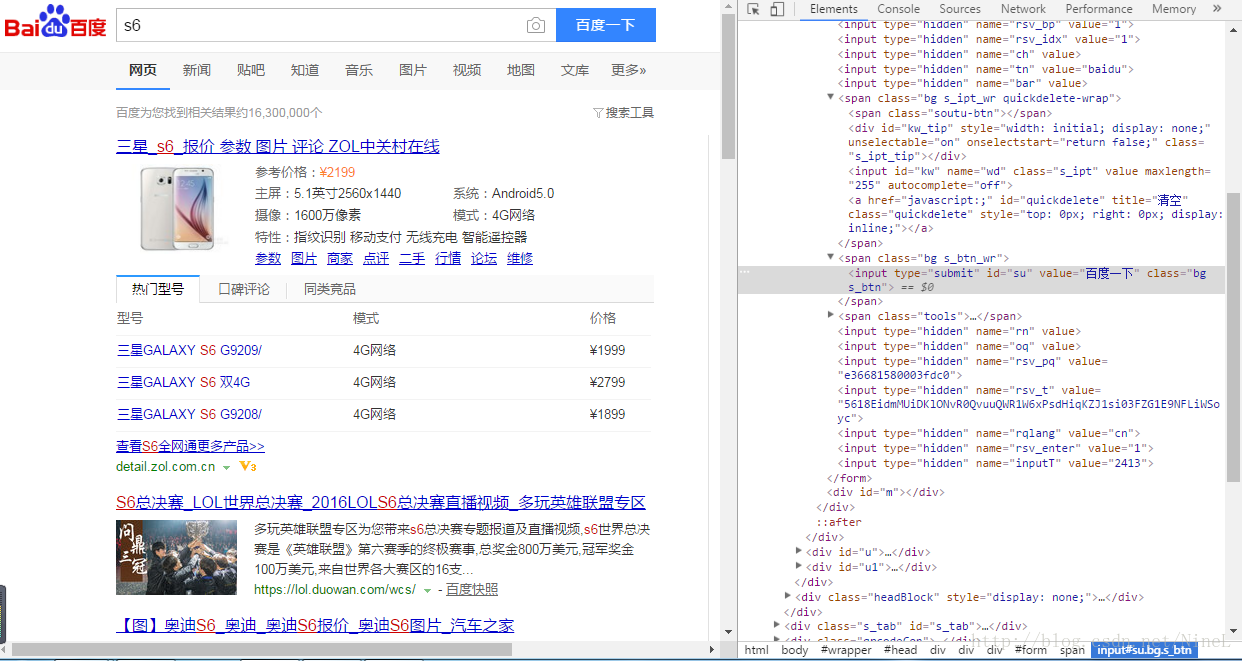Viewport: 1242px width, 661px height.
Task: Click #wrapper in DevTools breadcrumb
Action: [x=845, y=650]
